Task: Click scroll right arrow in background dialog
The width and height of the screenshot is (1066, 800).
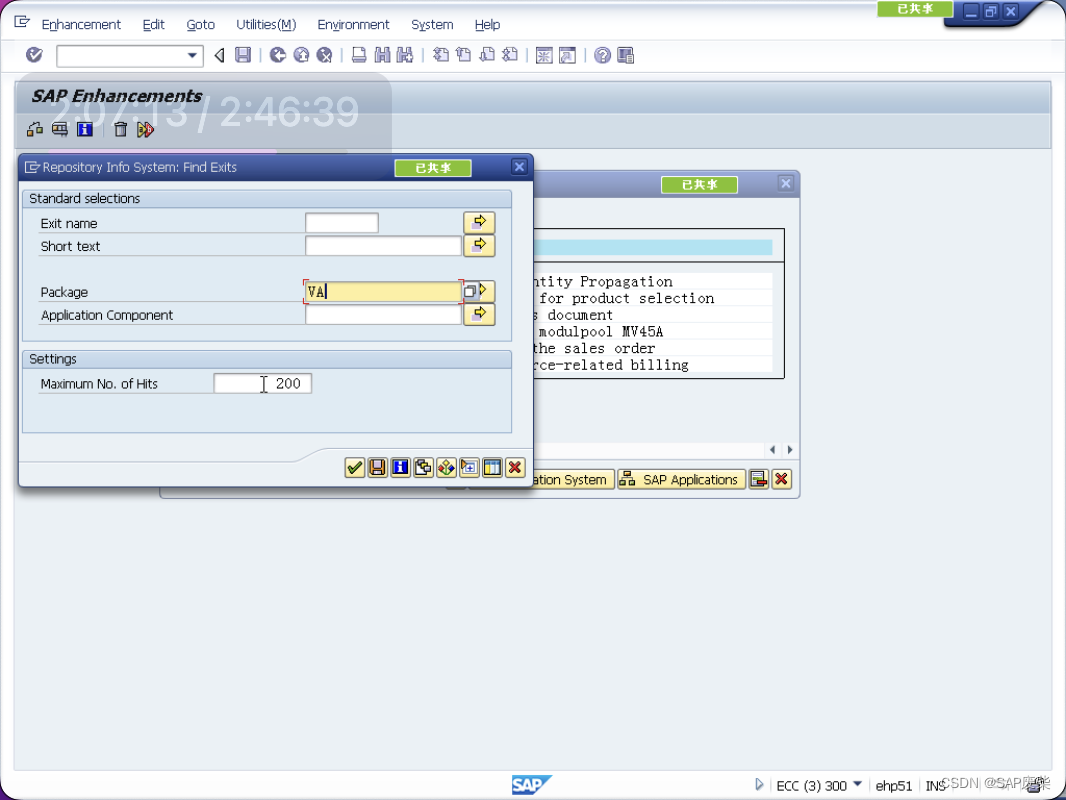Action: 789,450
